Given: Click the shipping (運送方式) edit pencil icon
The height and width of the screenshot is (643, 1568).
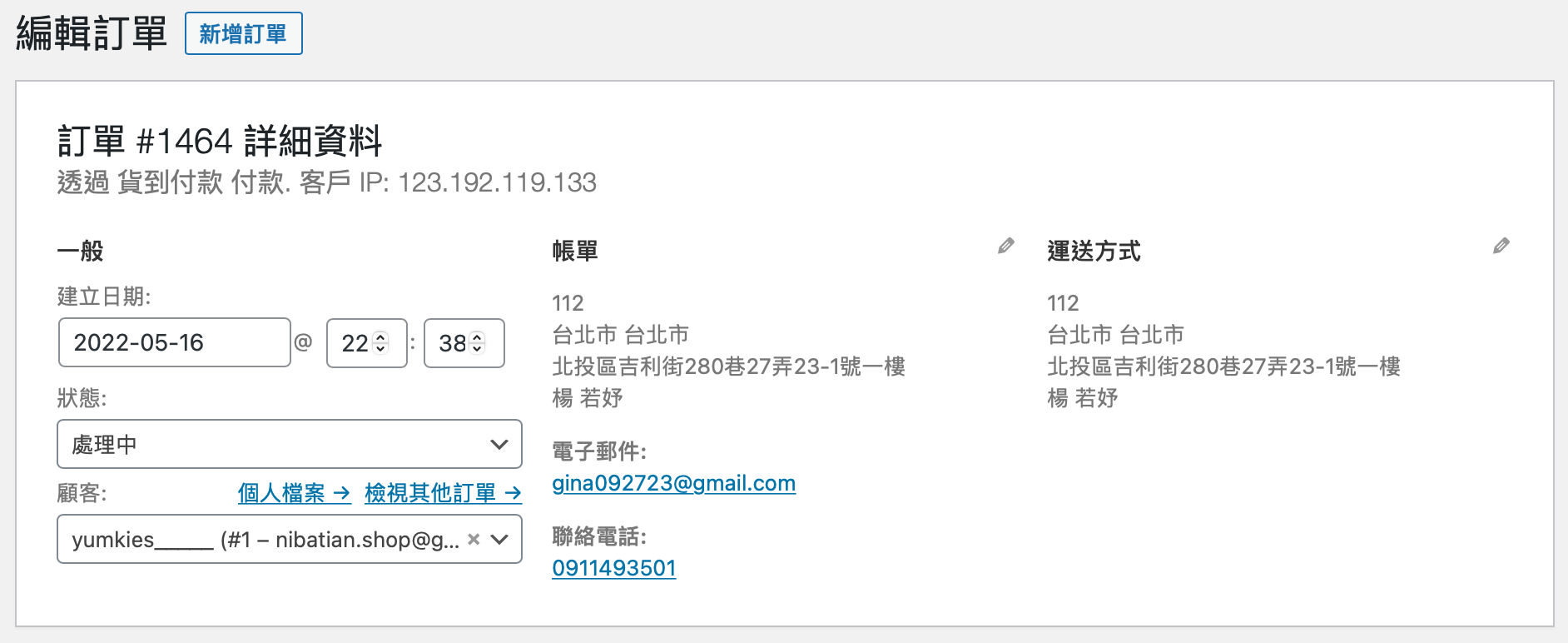Looking at the screenshot, I should point(1501,246).
